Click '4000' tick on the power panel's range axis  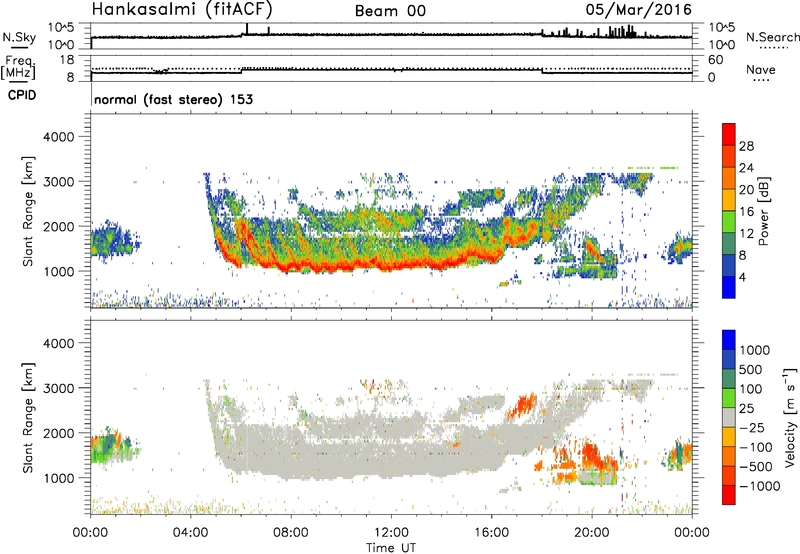coord(59,137)
